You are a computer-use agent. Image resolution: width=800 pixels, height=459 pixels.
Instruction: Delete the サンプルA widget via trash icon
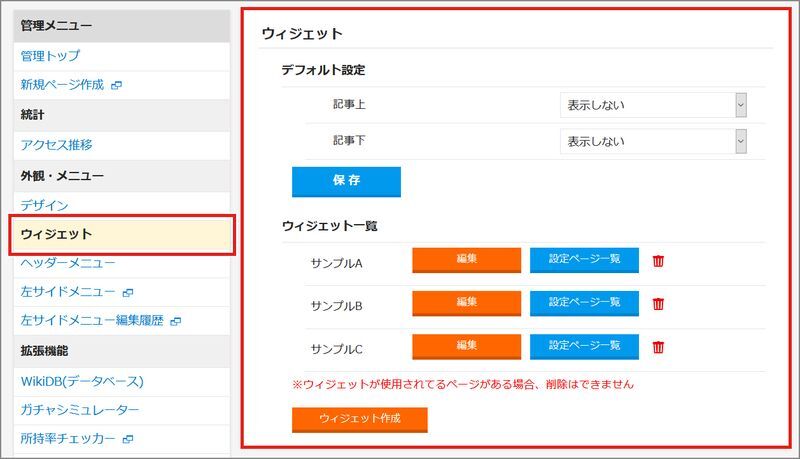[x=658, y=261]
